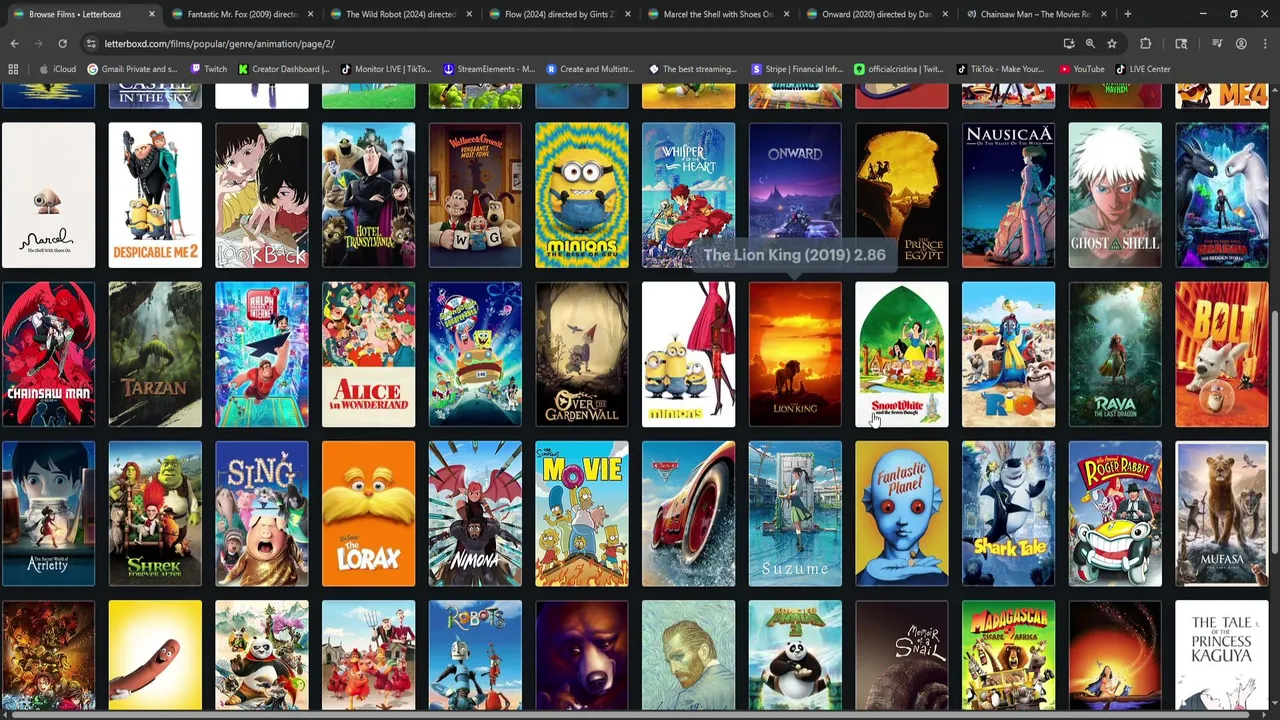Open site information icon in address bar

[91, 44]
